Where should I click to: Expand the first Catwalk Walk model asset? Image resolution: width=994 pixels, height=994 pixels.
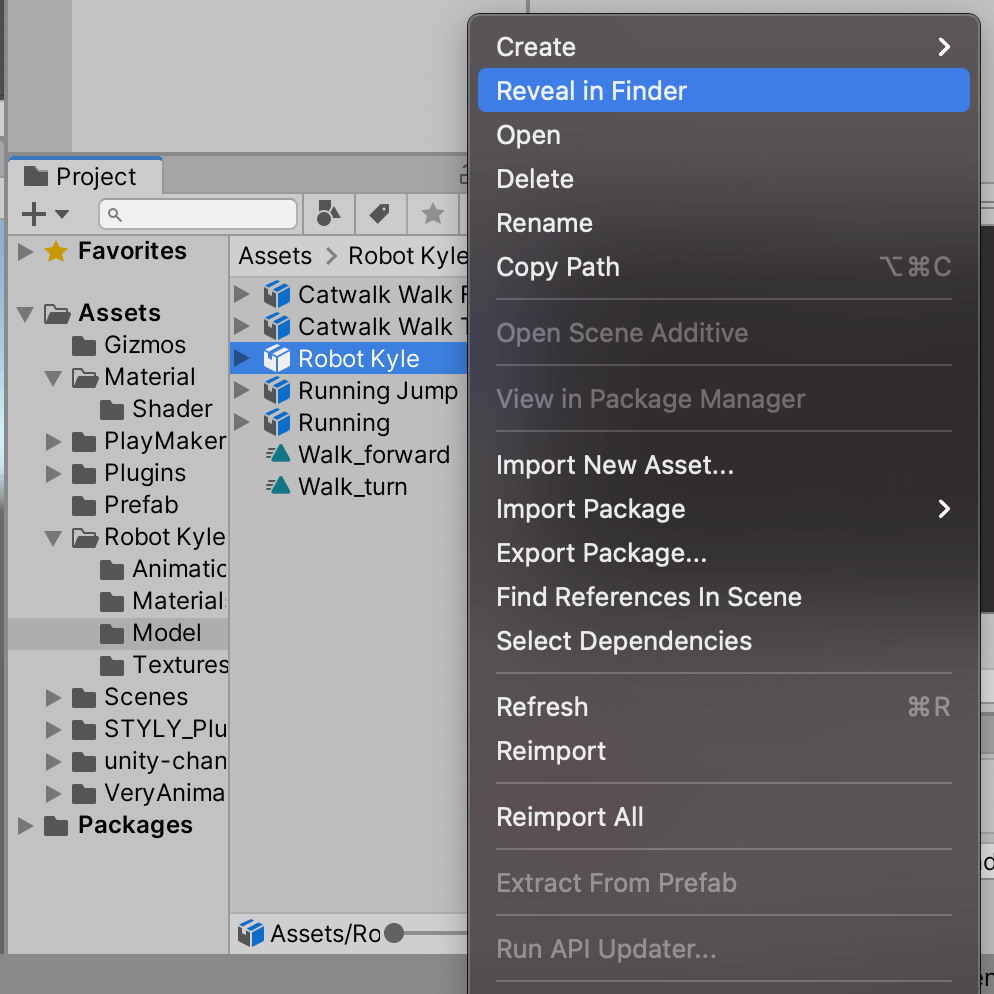[x=241, y=294]
